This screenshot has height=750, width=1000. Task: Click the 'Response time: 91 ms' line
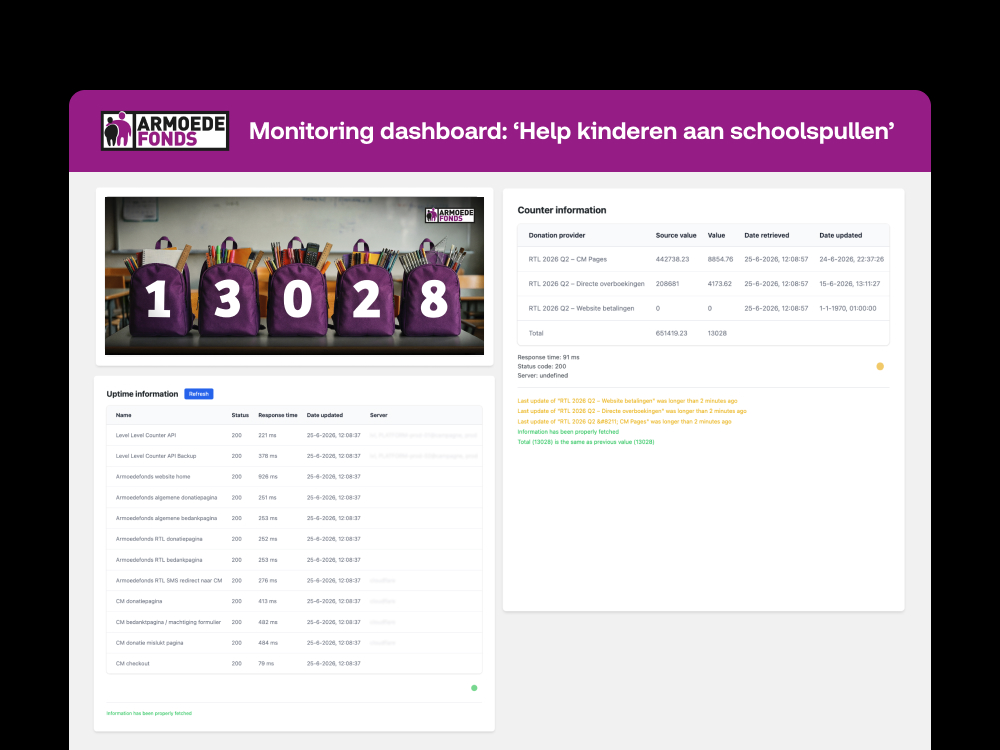pos(548,357)
